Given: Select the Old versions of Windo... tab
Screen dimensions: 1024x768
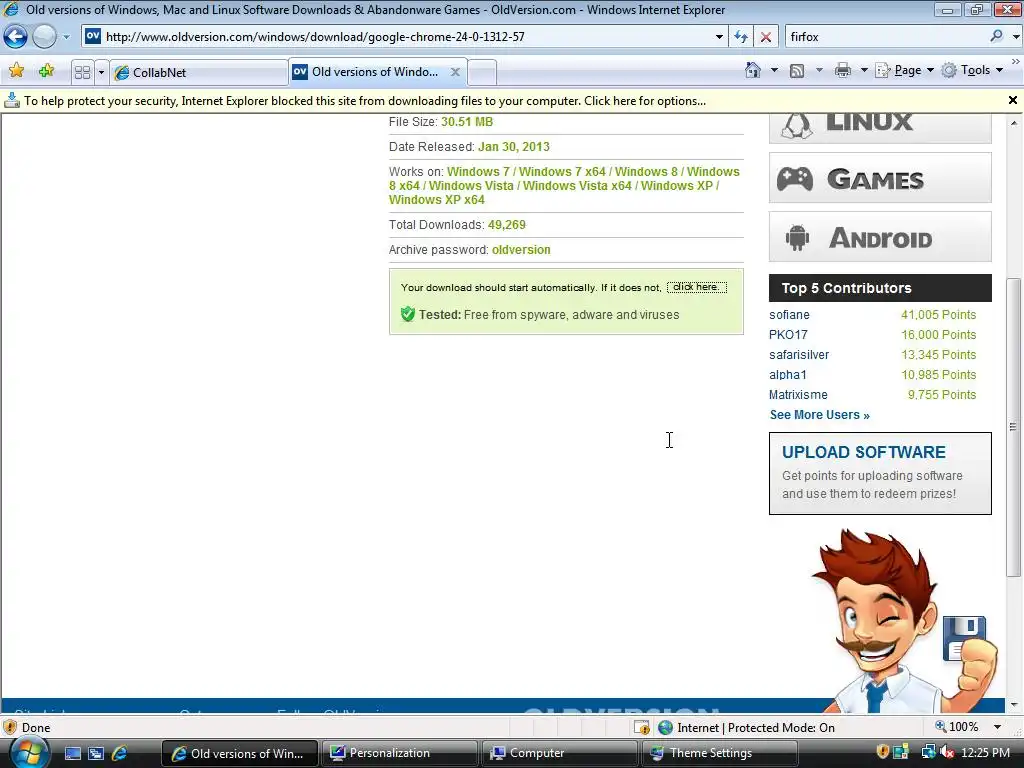Looking at the screenshot, I should tap(375, 72).
